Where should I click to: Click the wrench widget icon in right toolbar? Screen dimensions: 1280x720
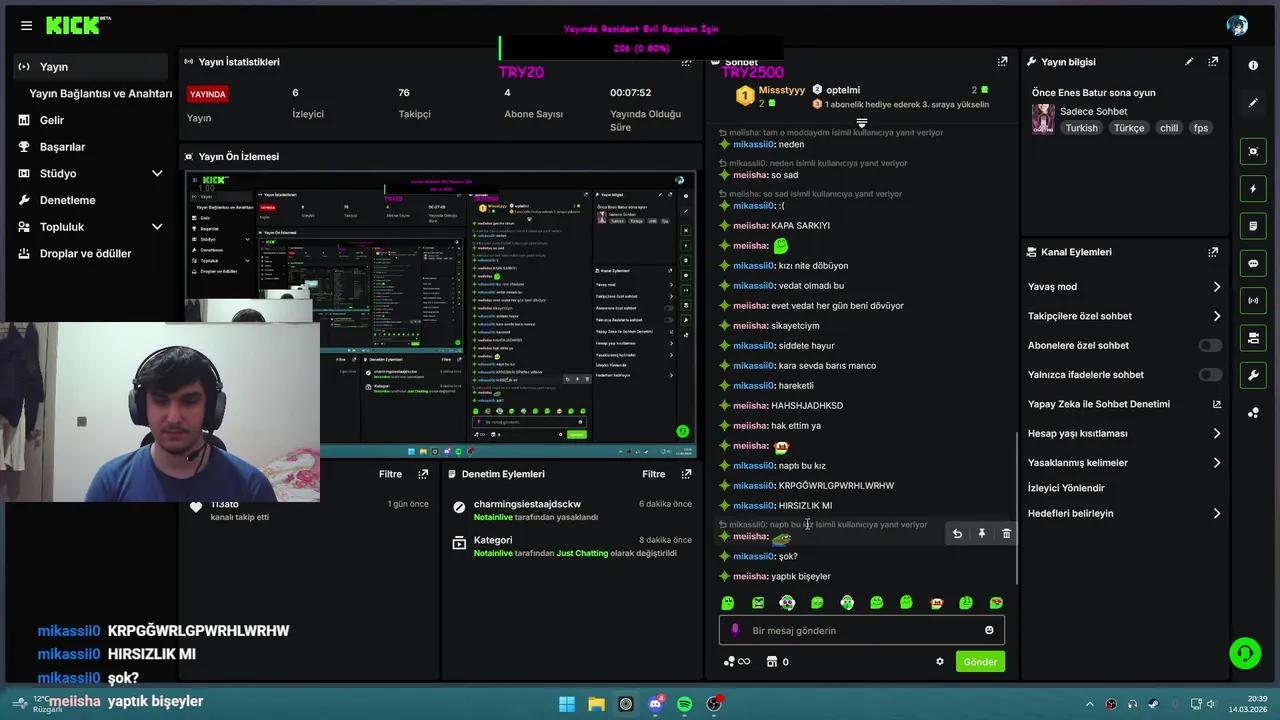(x=1253, y=376)
